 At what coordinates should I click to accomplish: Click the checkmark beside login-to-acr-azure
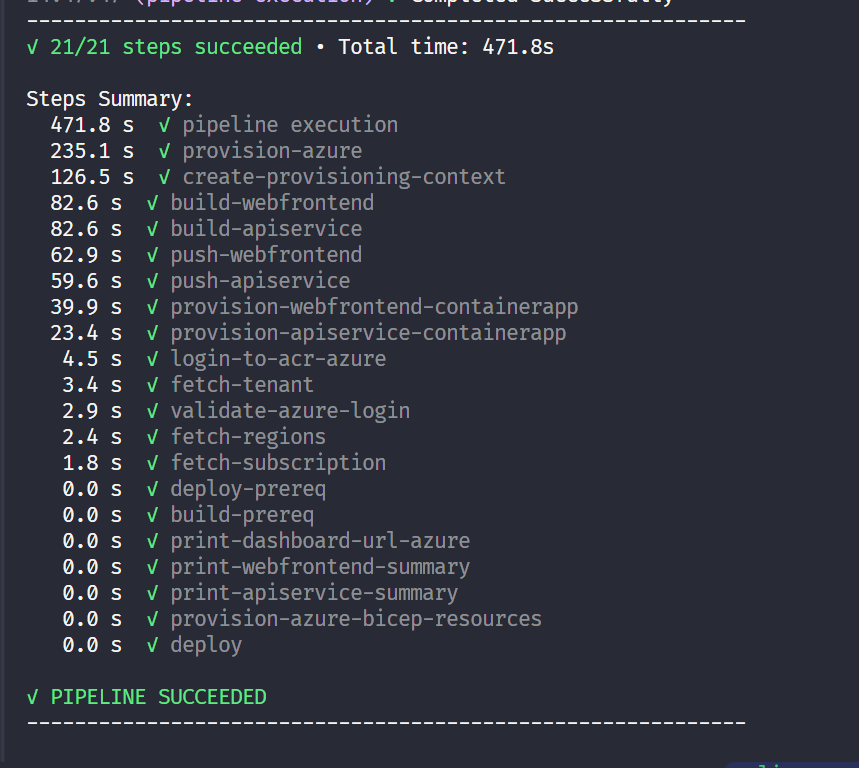(152, 359)
